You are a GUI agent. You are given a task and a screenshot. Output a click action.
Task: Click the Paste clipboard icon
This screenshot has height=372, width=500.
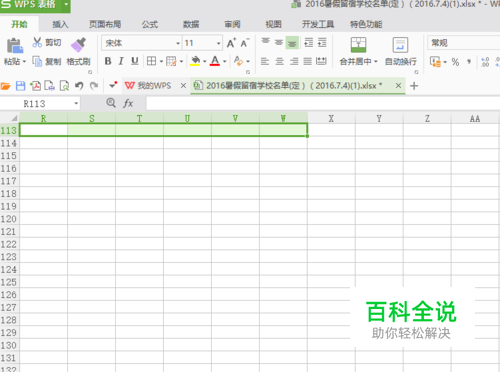click(x=15, y=46)
